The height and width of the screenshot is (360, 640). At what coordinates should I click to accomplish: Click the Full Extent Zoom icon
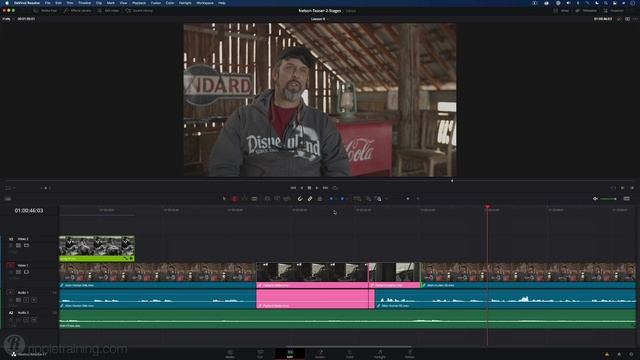pyautogui.click(x=357, y=199)
